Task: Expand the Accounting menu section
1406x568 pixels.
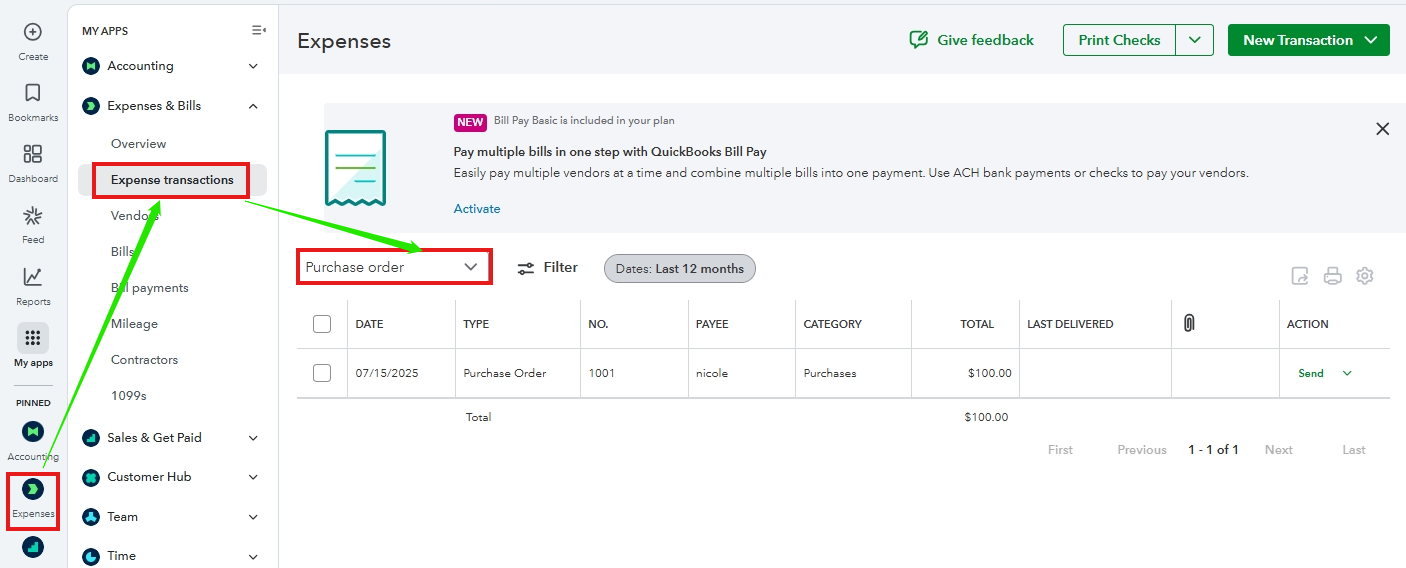Action: [x=253, y=66]
